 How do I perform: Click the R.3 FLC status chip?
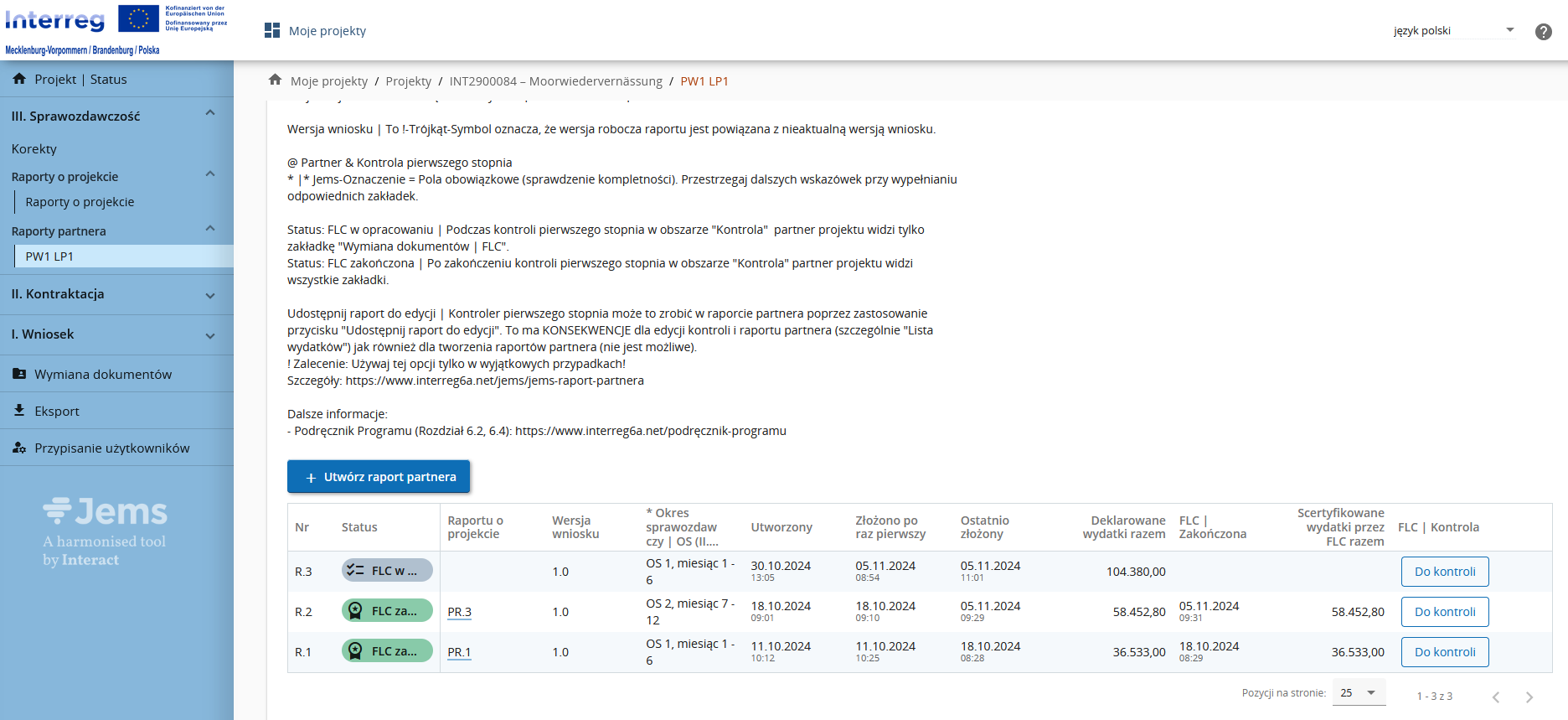click(x=387, y=571)
